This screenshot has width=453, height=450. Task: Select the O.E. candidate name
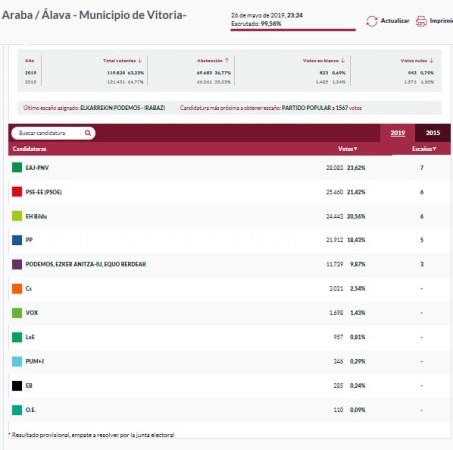point(30,410)
